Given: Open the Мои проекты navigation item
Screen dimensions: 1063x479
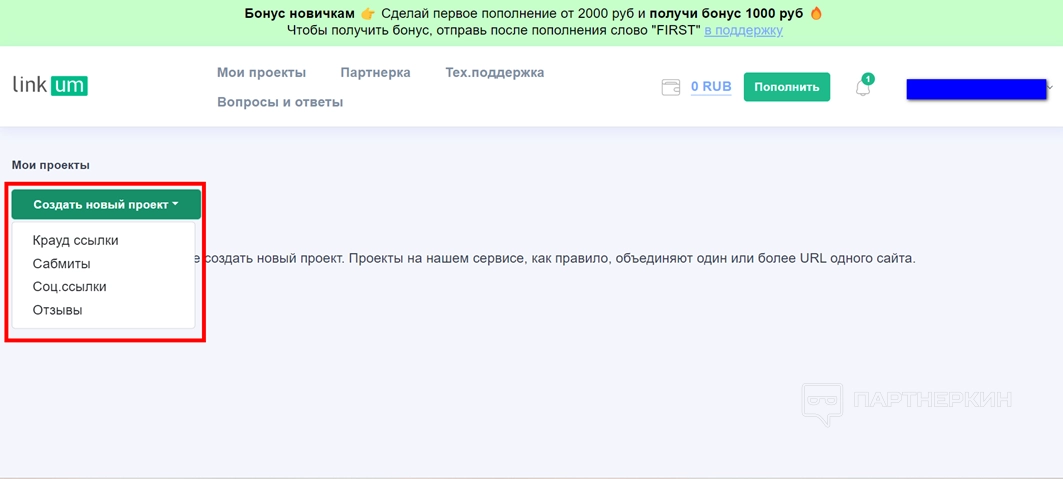Looking at the screenshot, I should coord(262,72).
